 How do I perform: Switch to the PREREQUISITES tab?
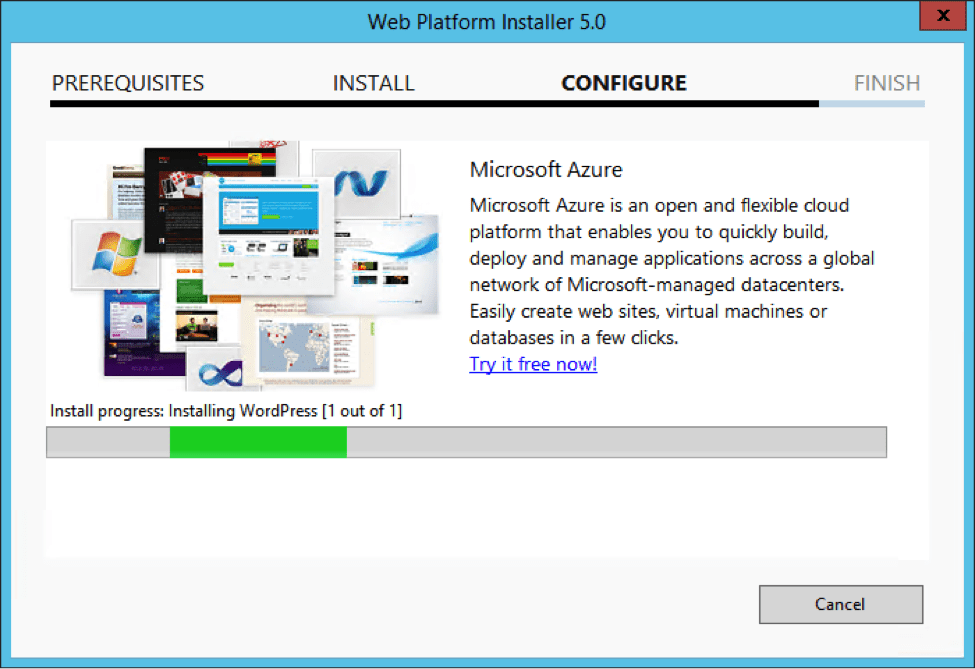[128, 83]
